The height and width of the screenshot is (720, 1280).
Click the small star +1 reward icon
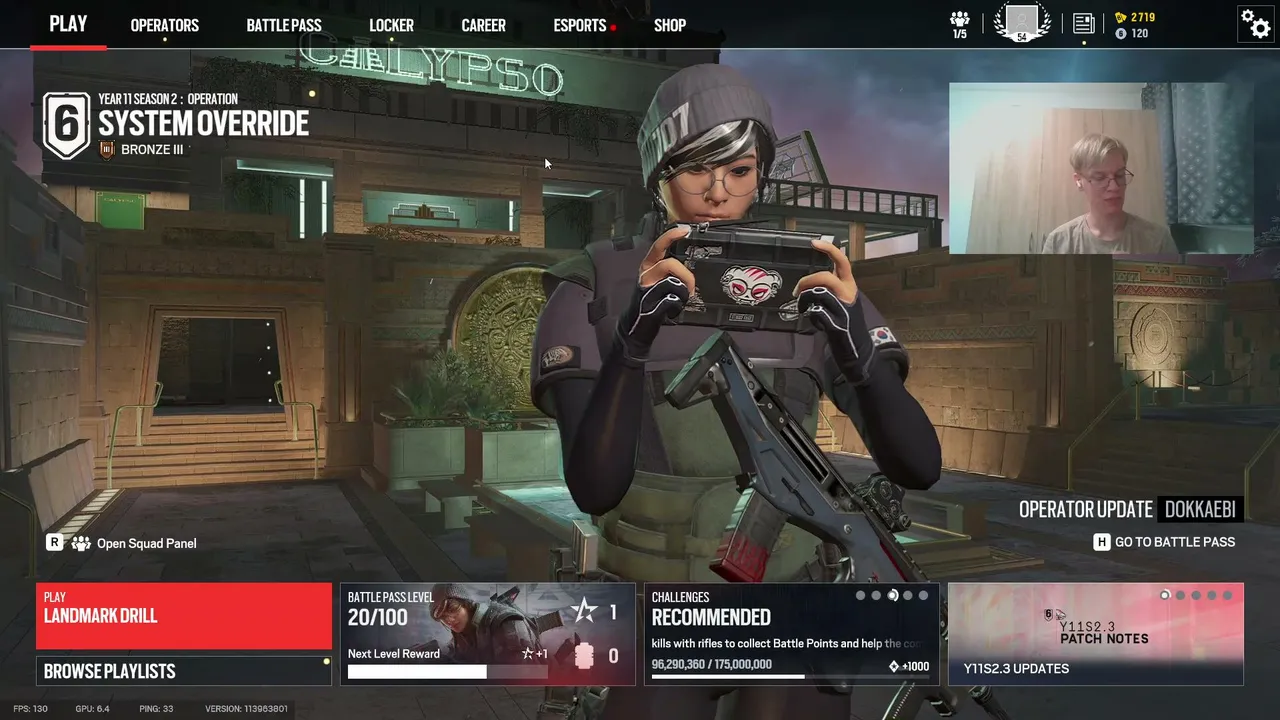[x=527, y=654]
